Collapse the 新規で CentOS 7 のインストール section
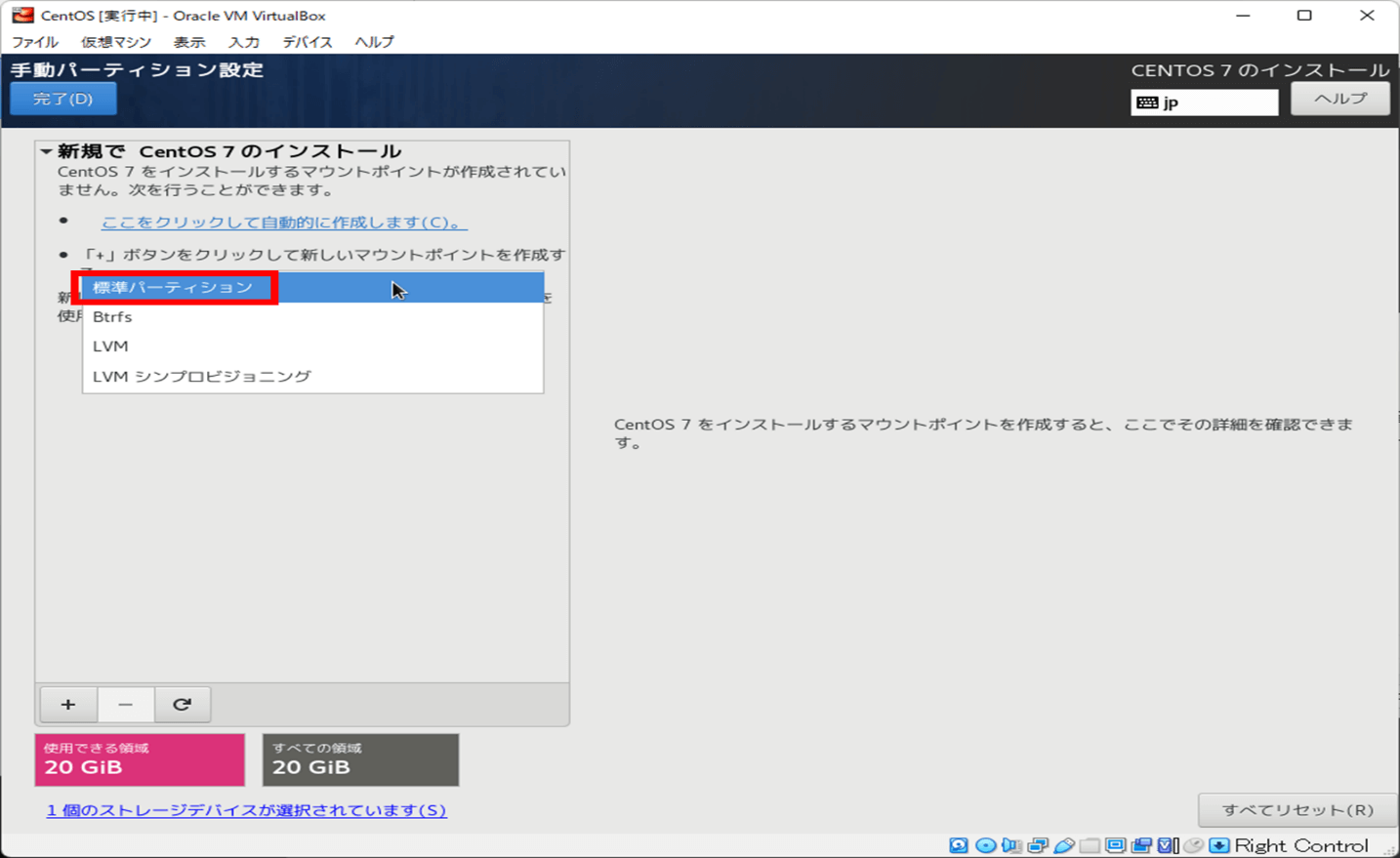1400x858 pixels. [x=46, y=151]
